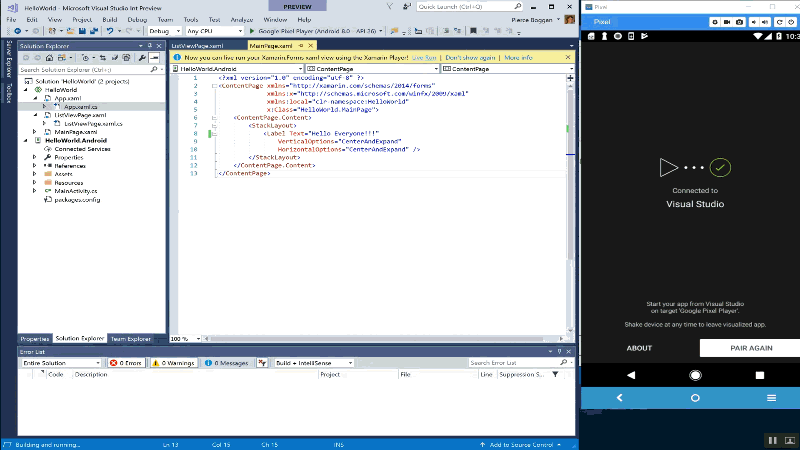
Task: Expand the Properties tree node
Action: pyautogui.click(x=35, y=157)
